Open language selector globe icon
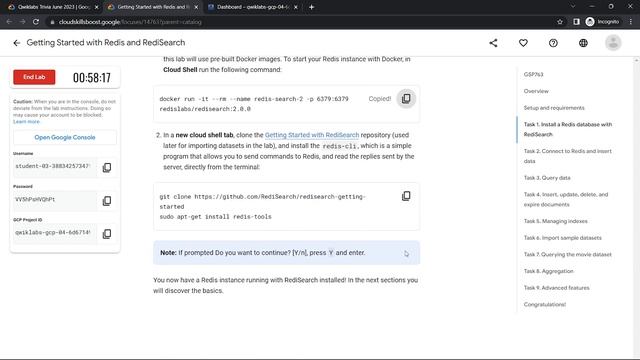This screenshot has height=360, width=640. (583, 43)
